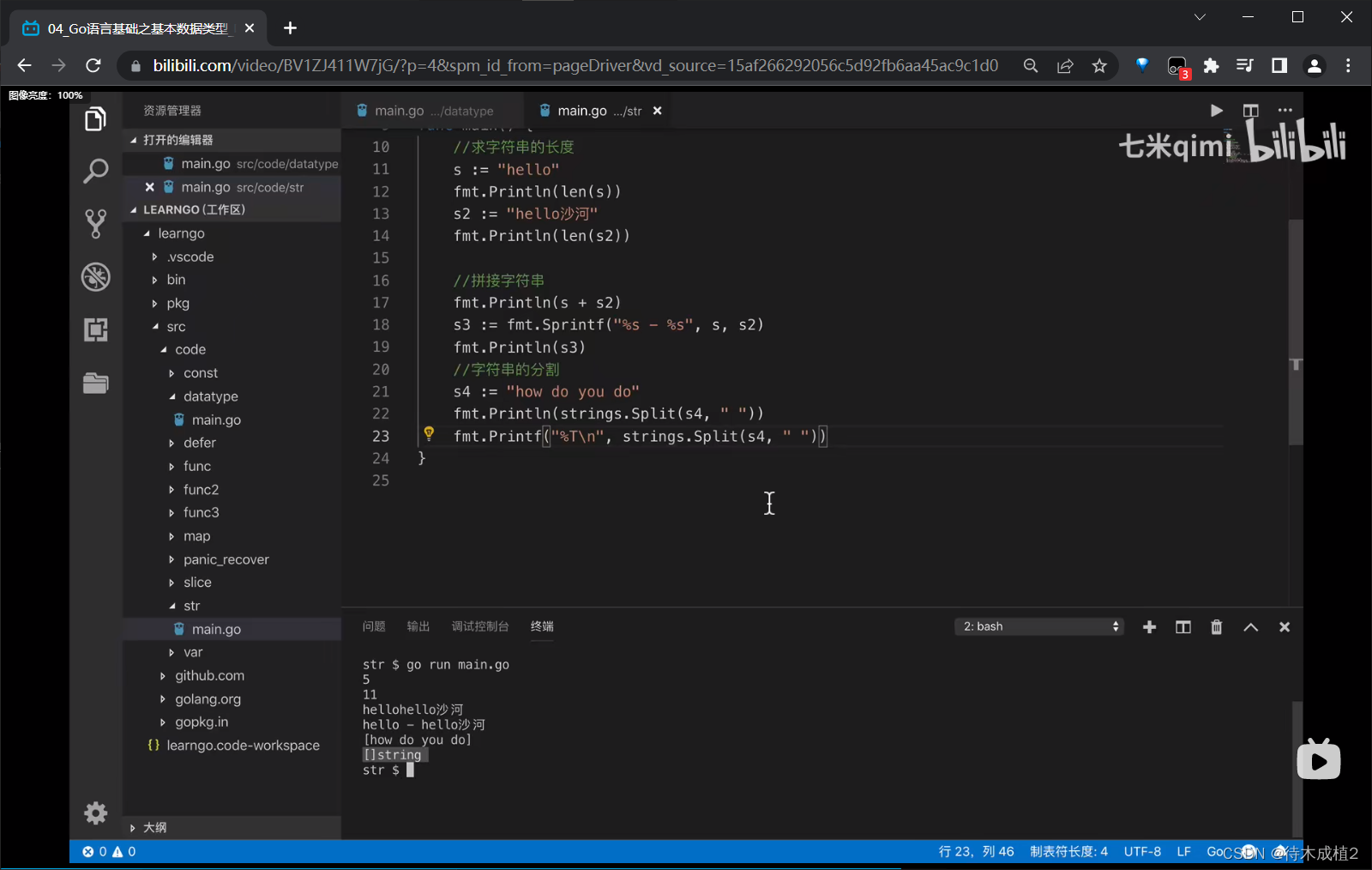This screenshot has width=1372, height=870.
Task: Close the main.go .../str editor tab
Action: [657, 111]
